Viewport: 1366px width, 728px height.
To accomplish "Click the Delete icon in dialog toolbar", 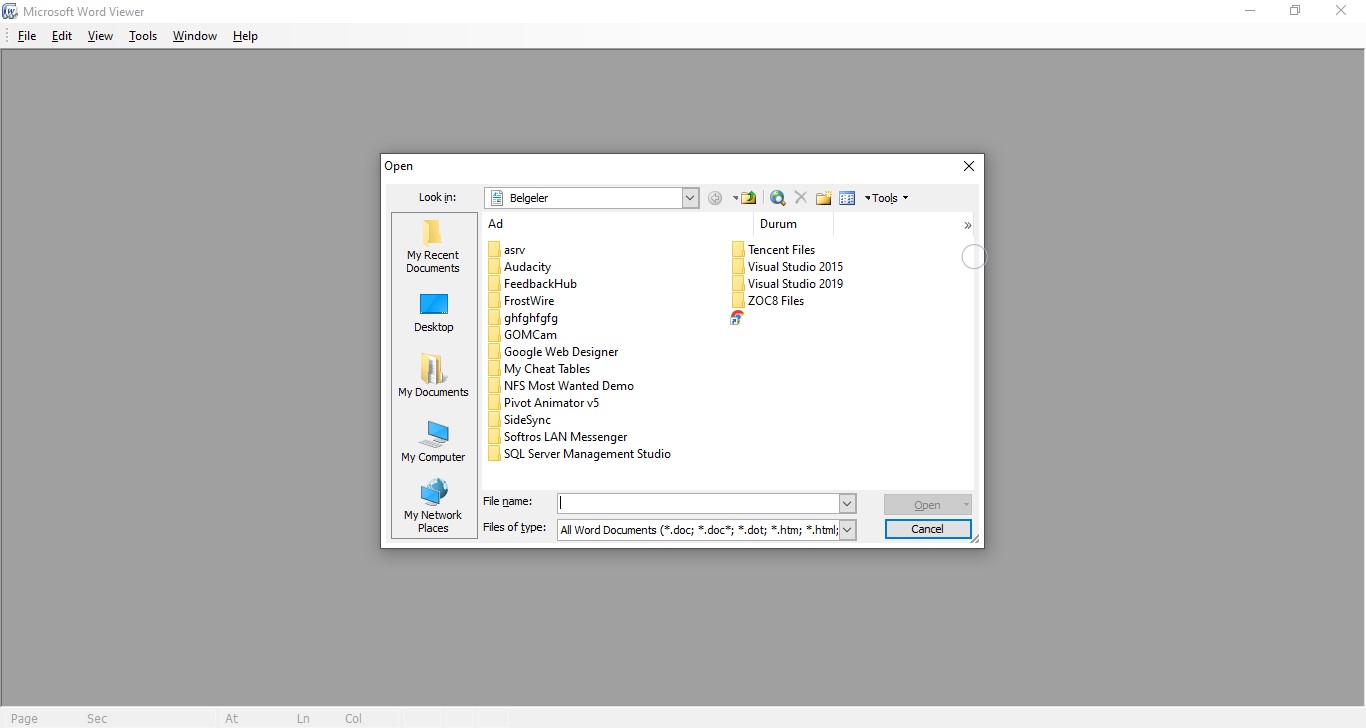I will coord(800,198).
